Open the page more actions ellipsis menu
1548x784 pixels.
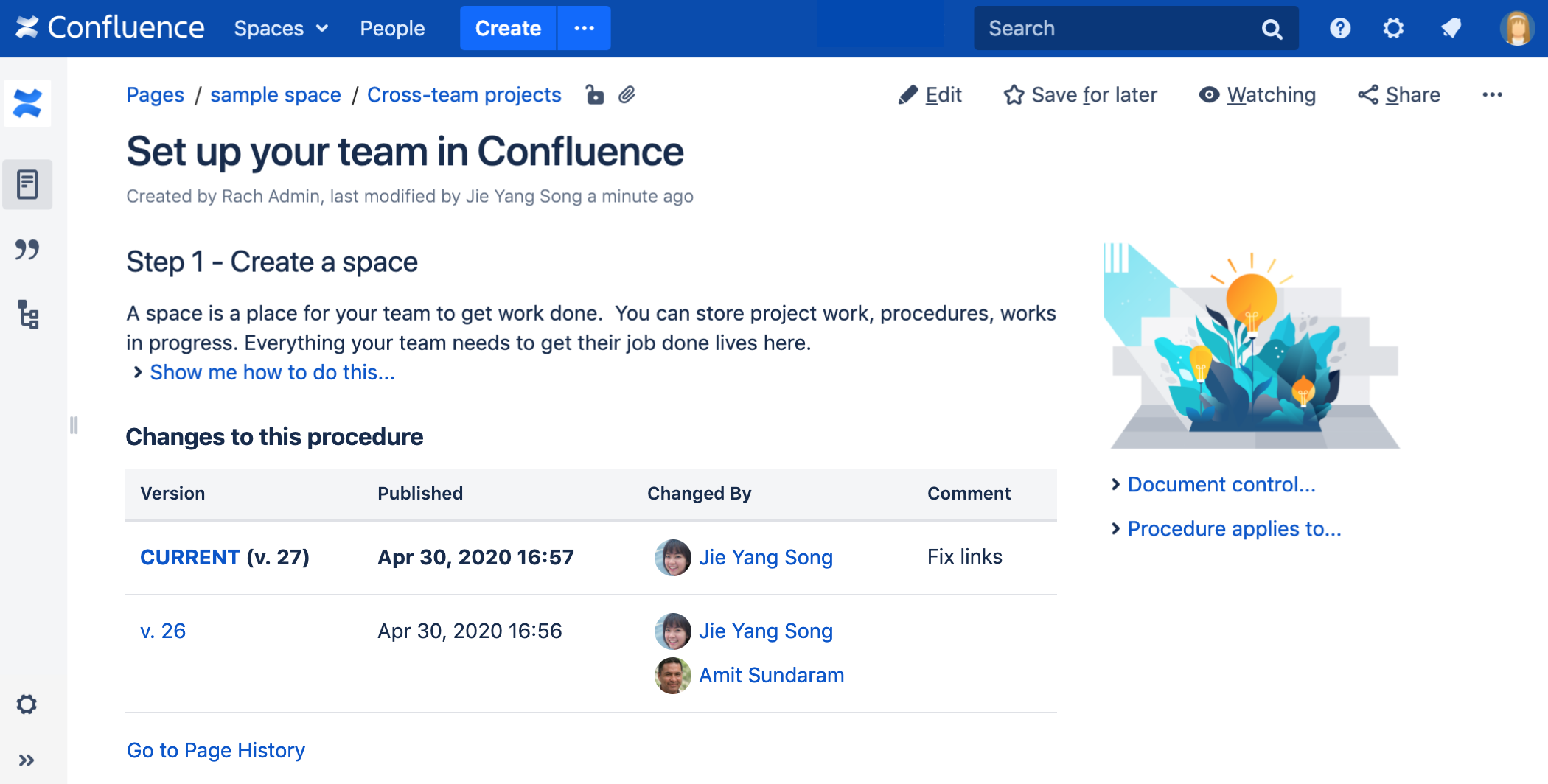coord(1492,95)
